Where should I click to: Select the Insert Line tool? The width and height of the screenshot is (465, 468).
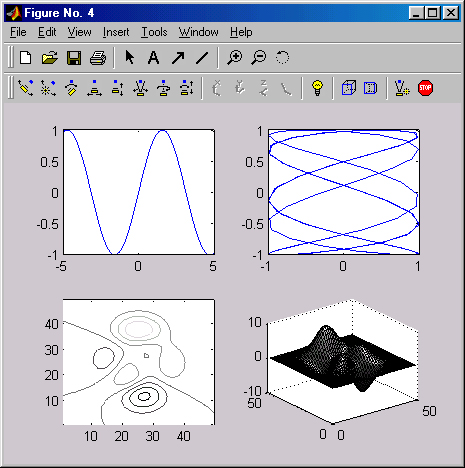202,58
